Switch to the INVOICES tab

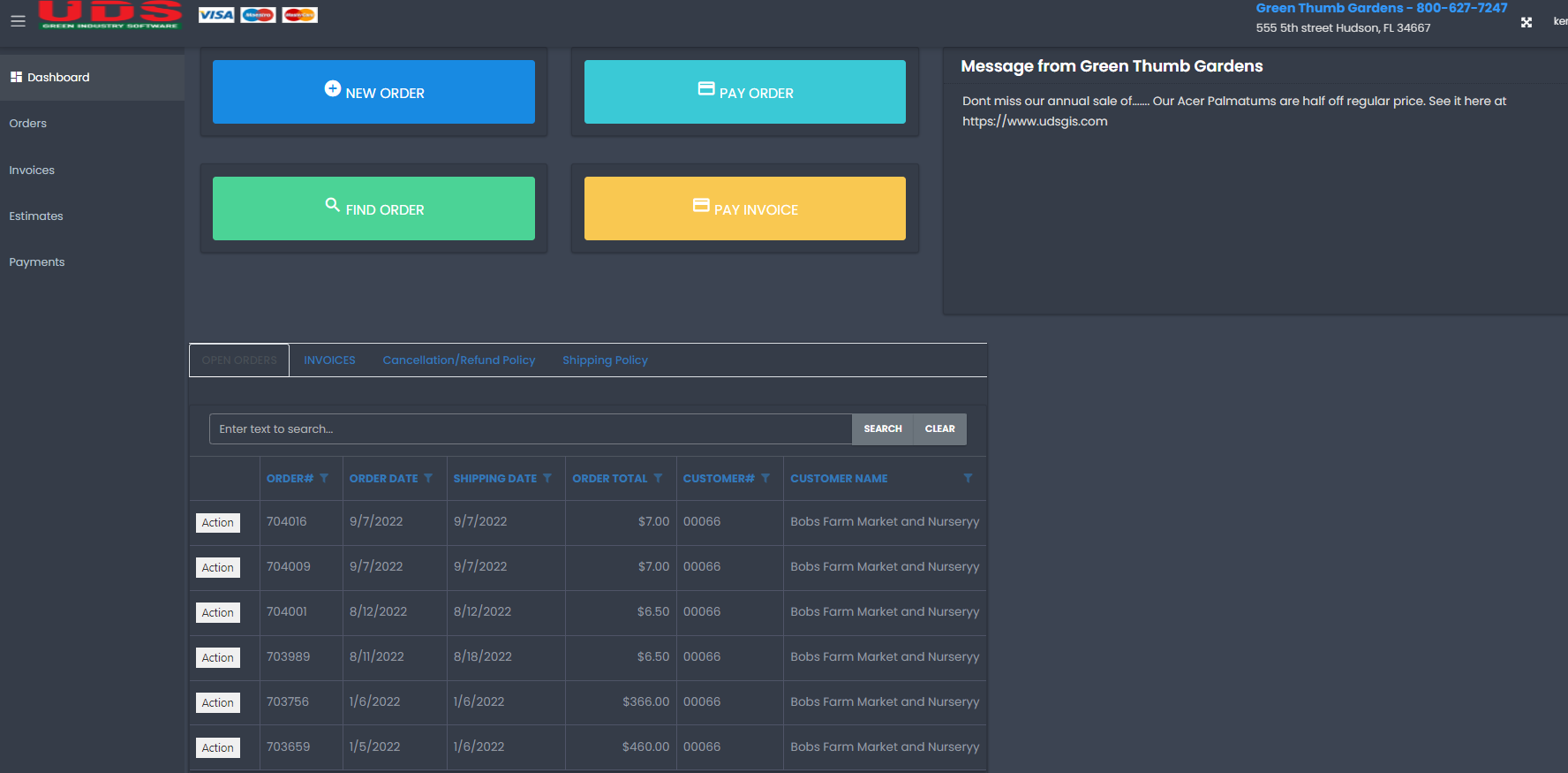329,360
